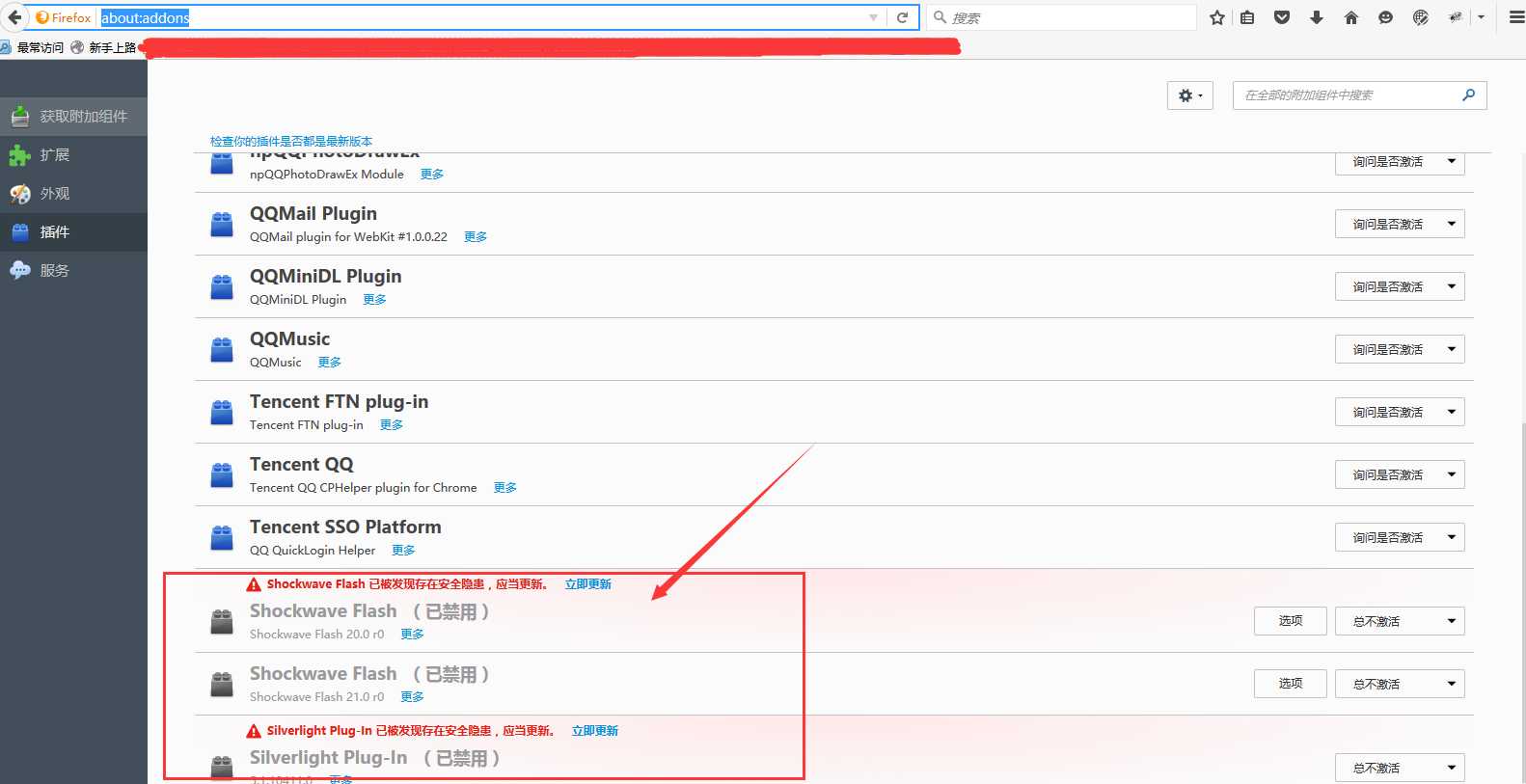Open 总不激活 dropdown for Shockwave Flash 20.0
The height and width of the screenshot is (784, 1526).
click(x=1400, y=621)
